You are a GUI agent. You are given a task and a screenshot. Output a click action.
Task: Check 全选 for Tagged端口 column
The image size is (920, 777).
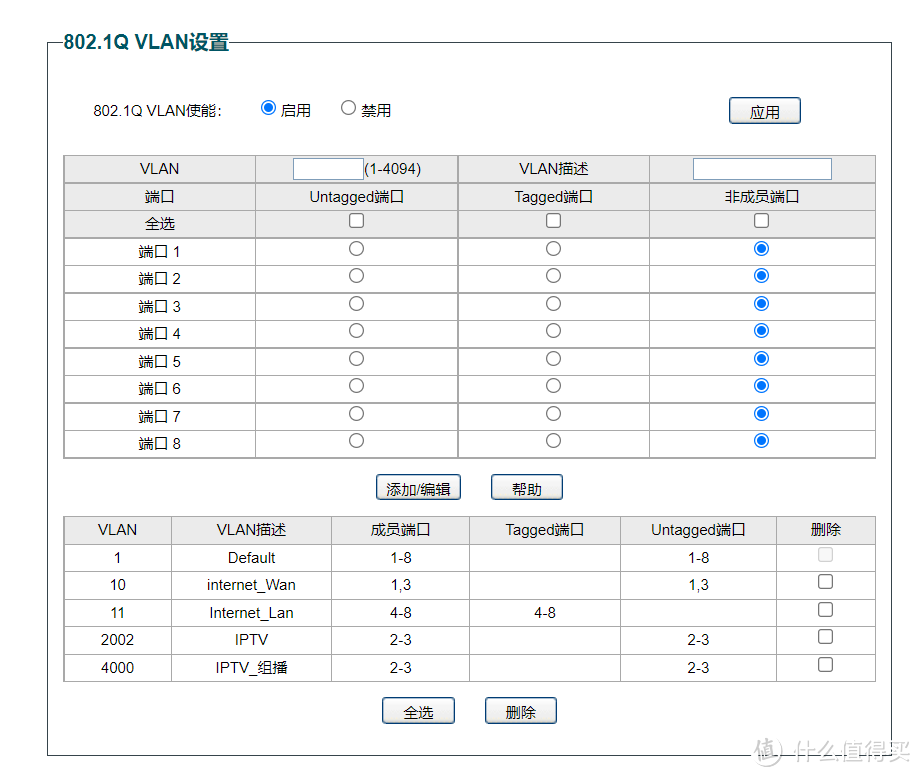click(553, 220)
